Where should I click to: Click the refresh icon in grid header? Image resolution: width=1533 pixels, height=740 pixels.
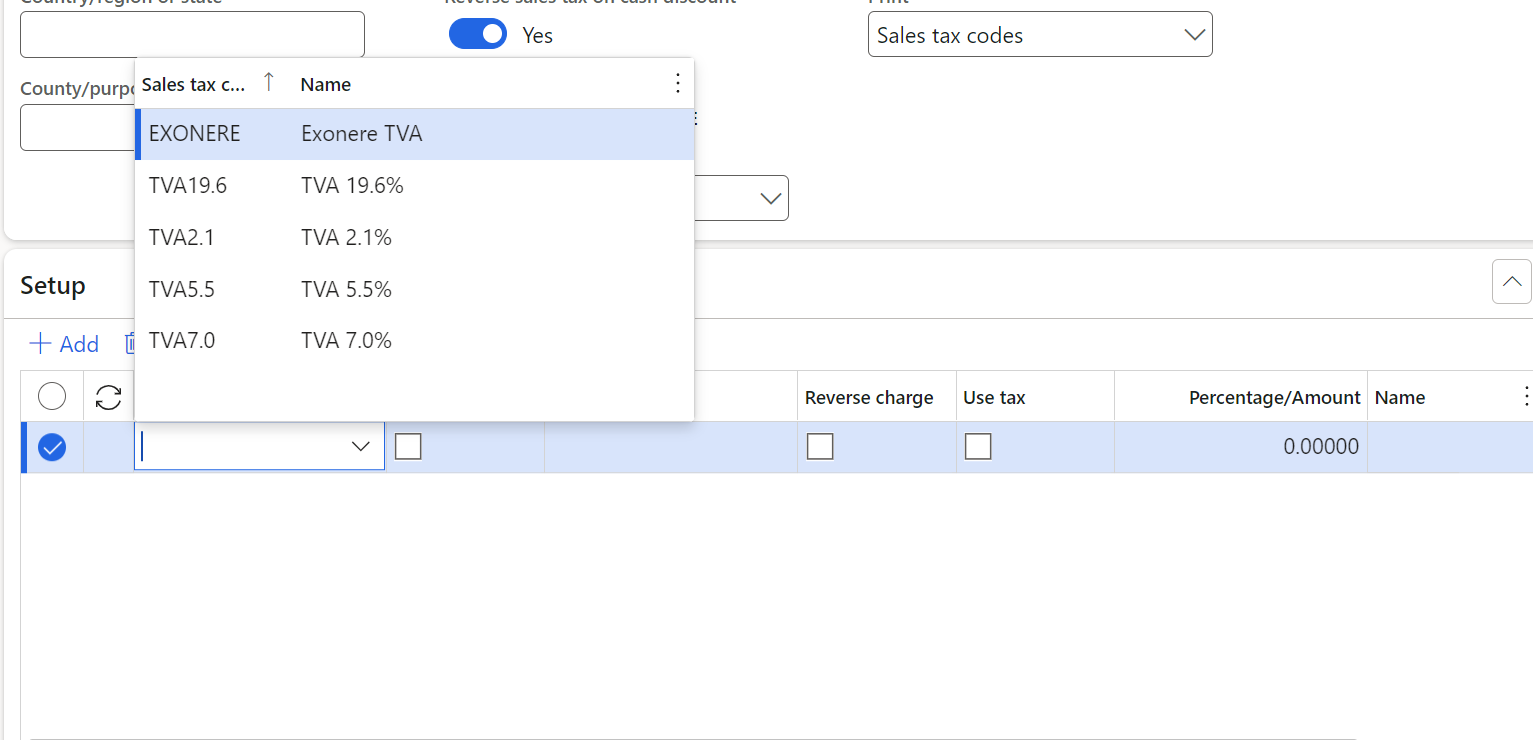coord(108,397)
